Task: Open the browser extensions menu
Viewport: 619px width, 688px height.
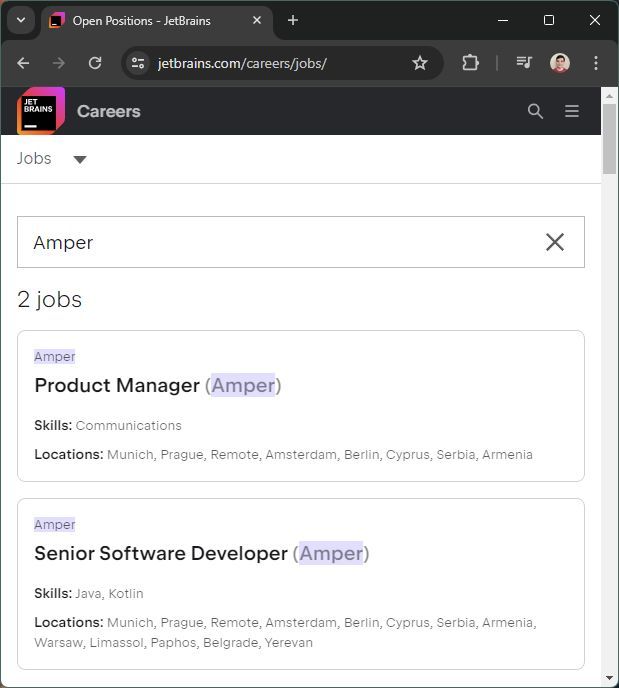Action: point(470,63)
